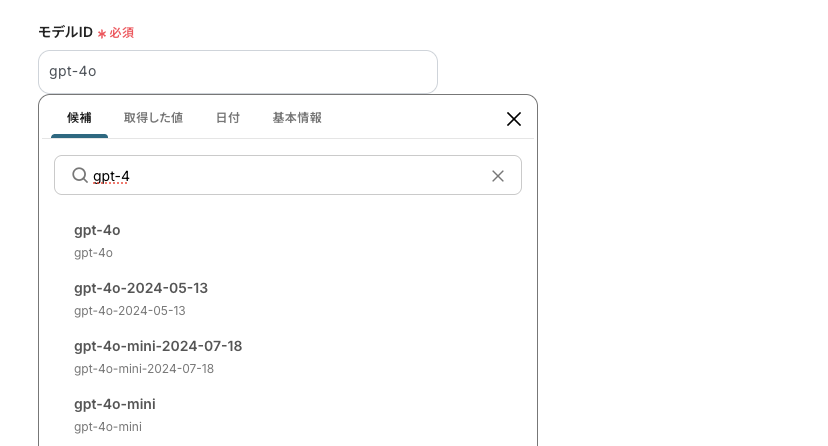This screenshot has width=828, height=446.
Task: Click the gray gpt-4o-mini-2024-07-18 subtitle
Action: click(x=144, y=369)
